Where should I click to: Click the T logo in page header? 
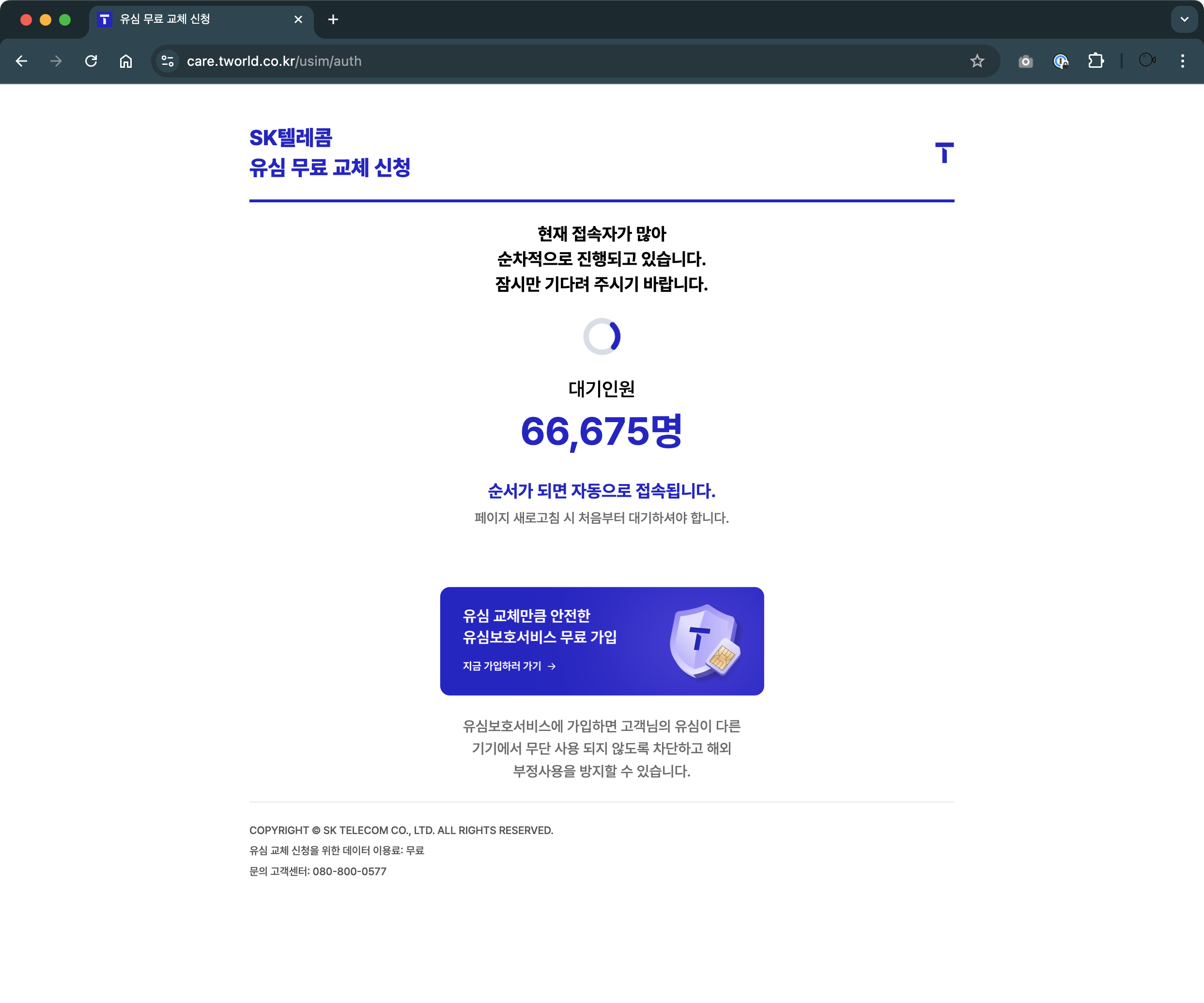pyautogui.click(x=944, y=152)
